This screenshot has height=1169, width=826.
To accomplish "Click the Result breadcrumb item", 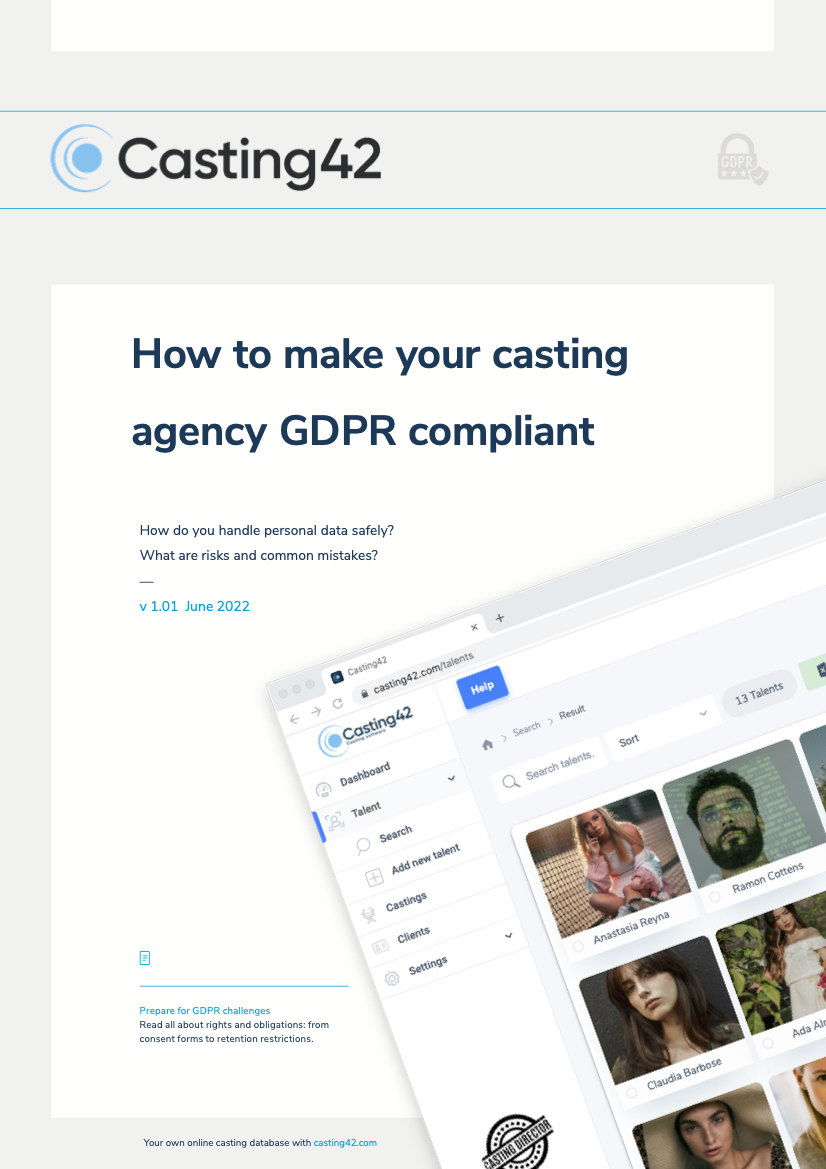I will 572,712.
